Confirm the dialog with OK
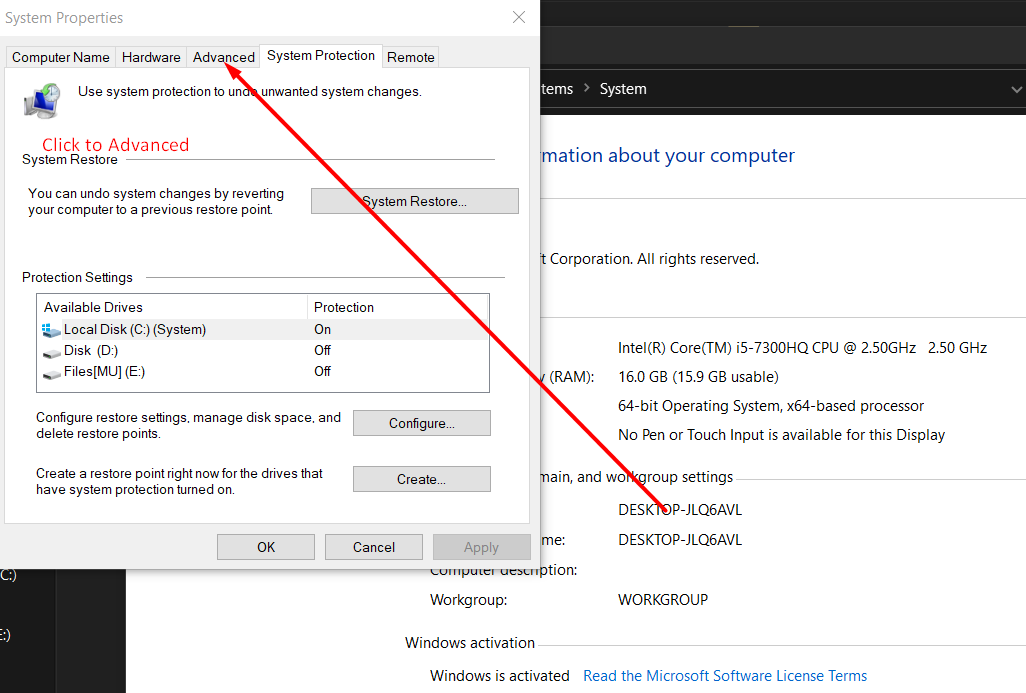The width and height of the screenshot is (1026, 693). point(266,547)
